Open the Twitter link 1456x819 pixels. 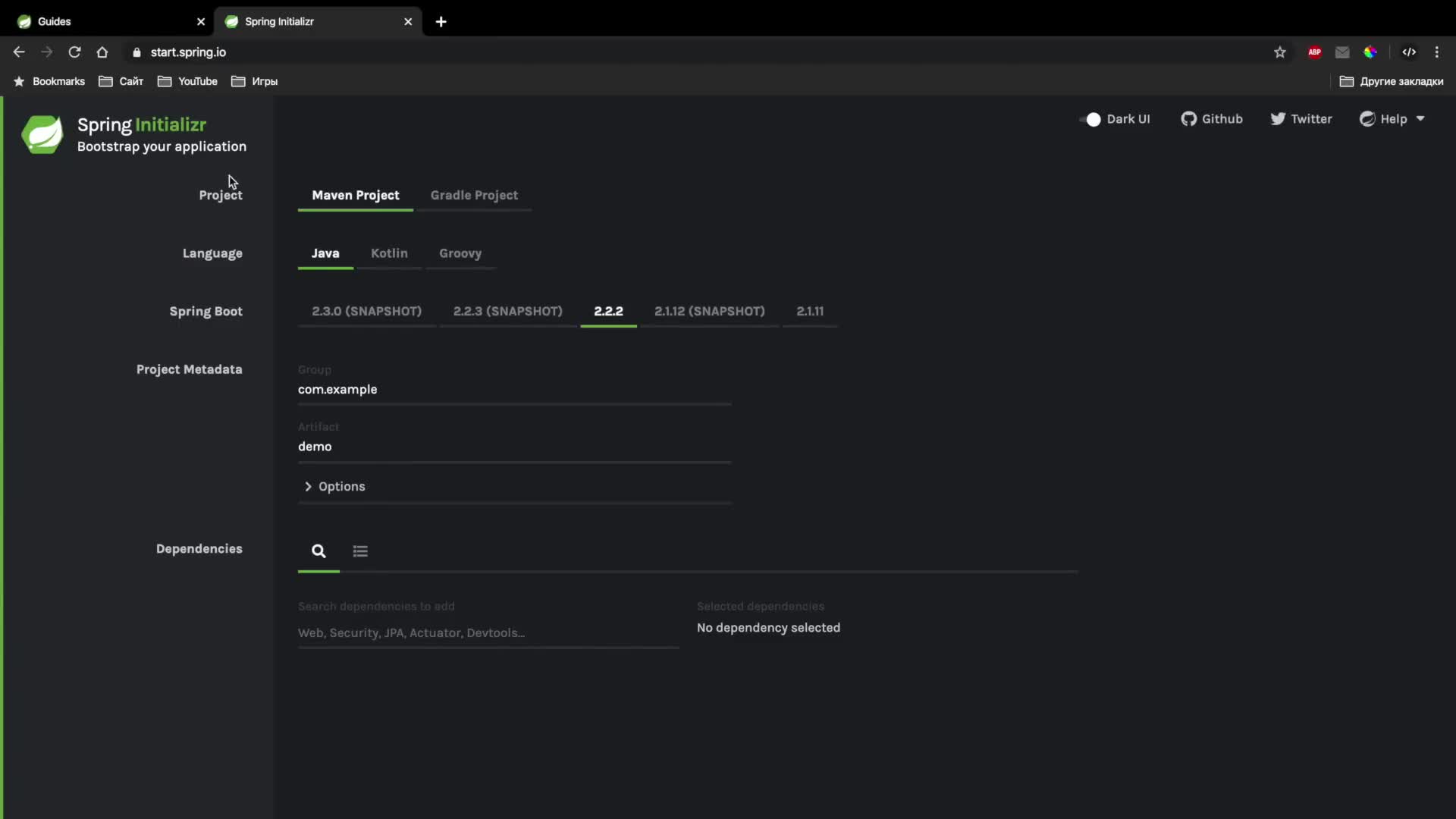(x=1301, y=119)
